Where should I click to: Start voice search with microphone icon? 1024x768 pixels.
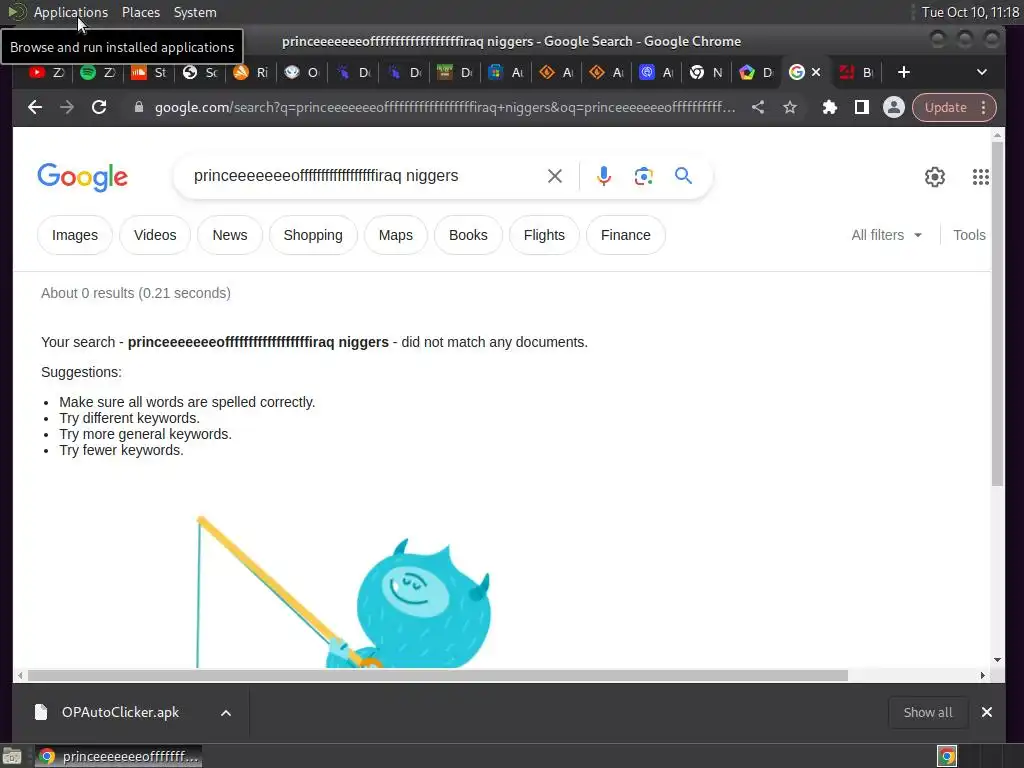click(x=603, y=176)
